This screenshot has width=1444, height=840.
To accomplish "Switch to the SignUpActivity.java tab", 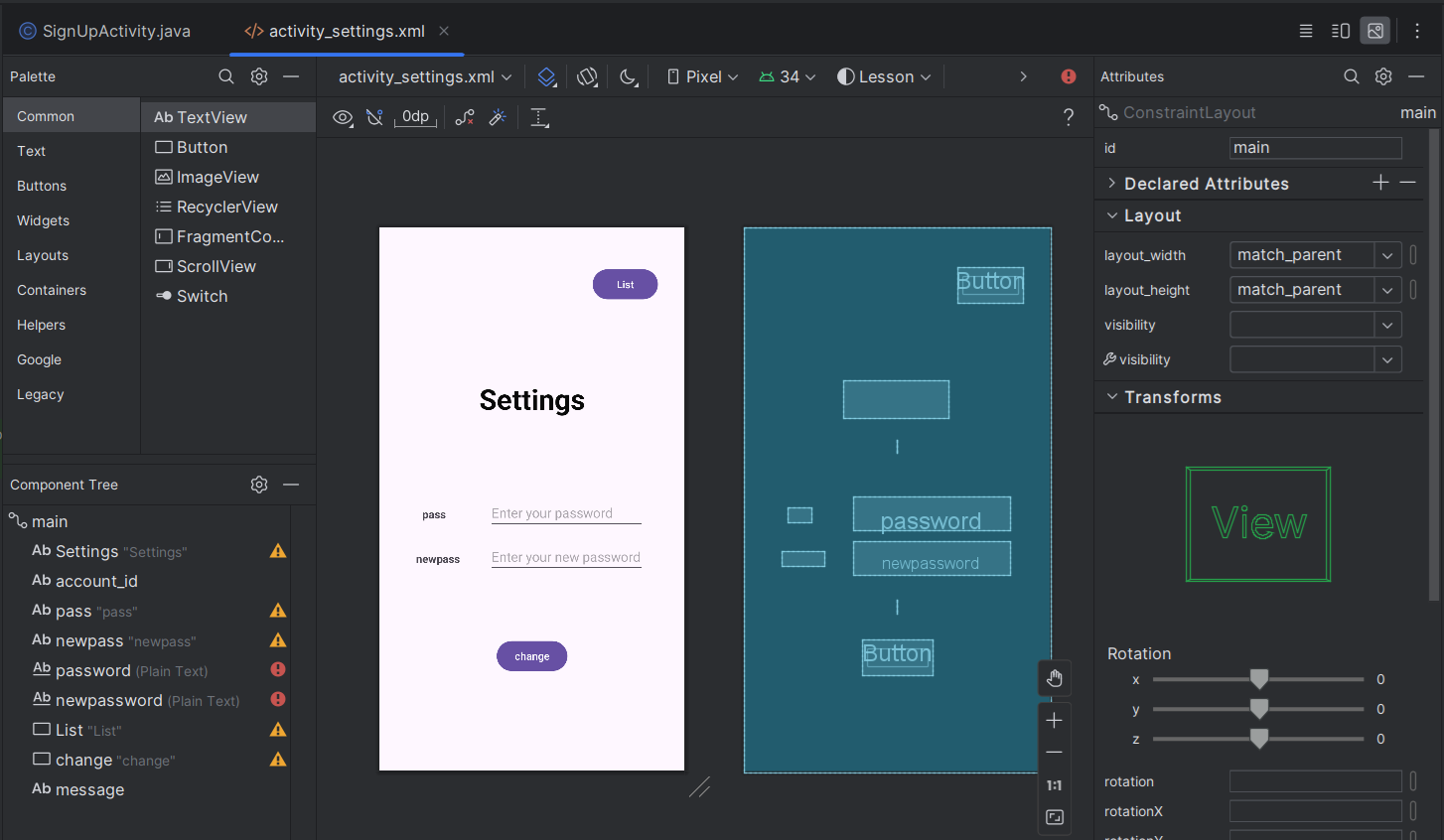I will pos(105,31).
